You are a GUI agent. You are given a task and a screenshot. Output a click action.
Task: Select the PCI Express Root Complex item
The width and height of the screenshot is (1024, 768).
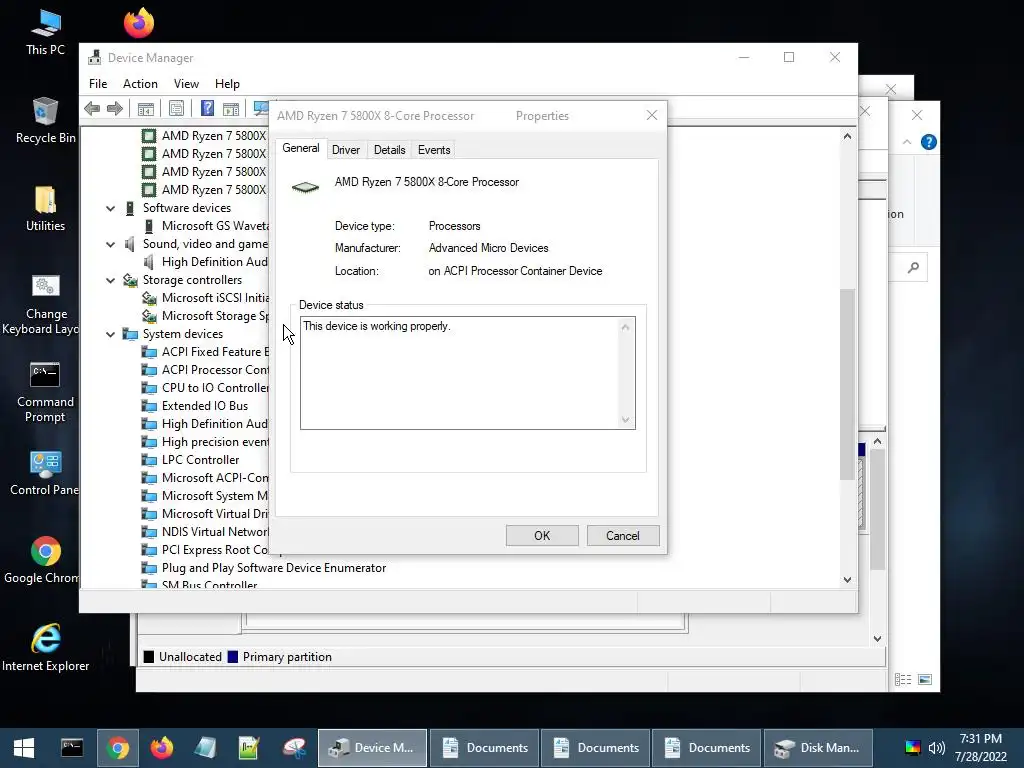tap(215, 550)
